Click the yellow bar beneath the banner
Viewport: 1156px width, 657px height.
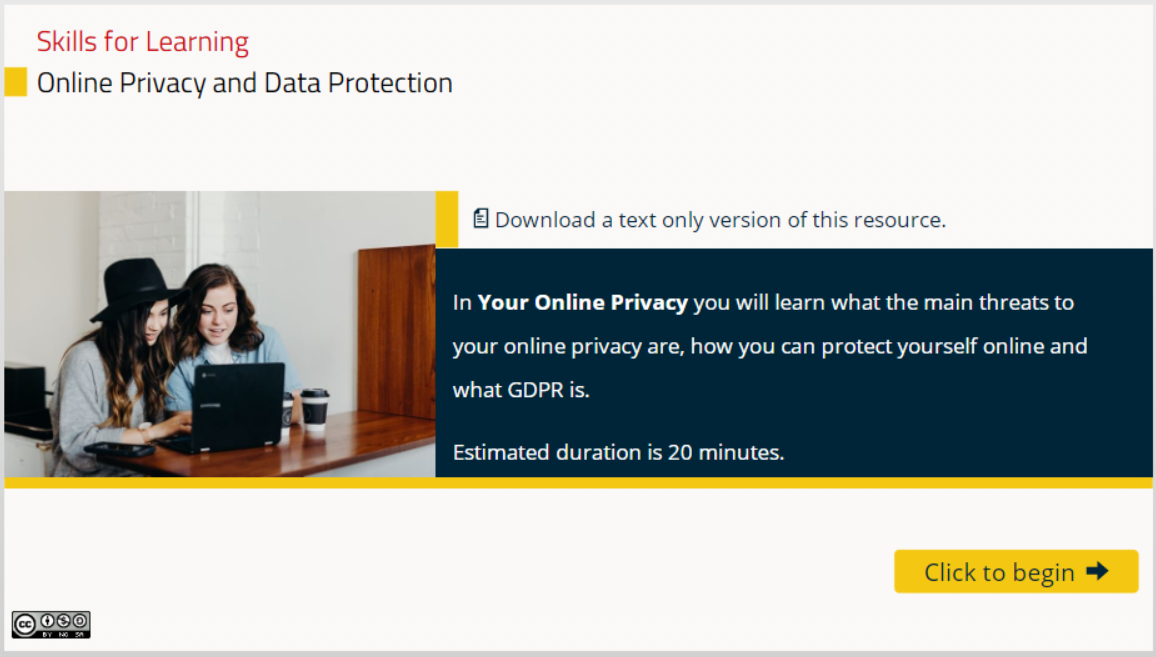pos(578,483)
